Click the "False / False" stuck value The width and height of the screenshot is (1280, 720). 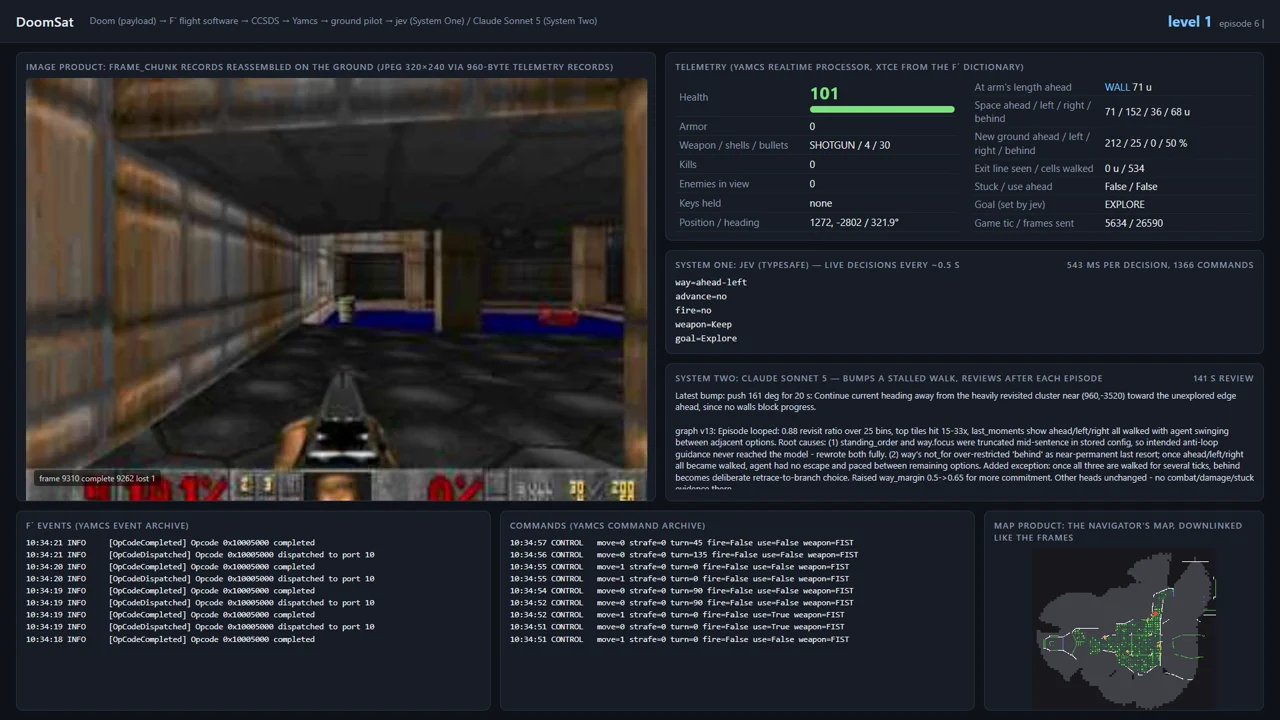[x=1131, y=186]
